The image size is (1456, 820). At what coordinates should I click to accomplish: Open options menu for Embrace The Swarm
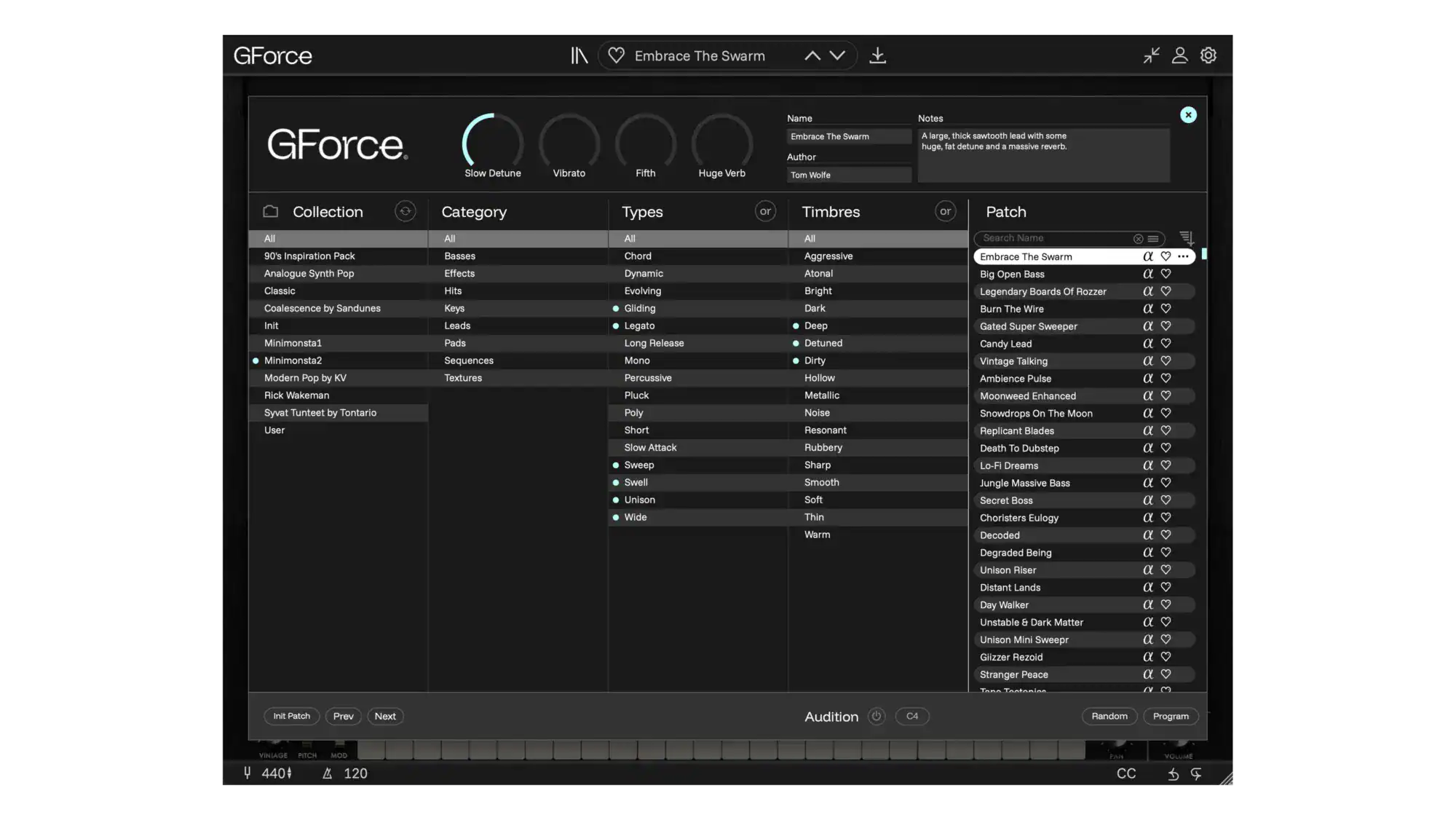click(x=1183, y=256)
